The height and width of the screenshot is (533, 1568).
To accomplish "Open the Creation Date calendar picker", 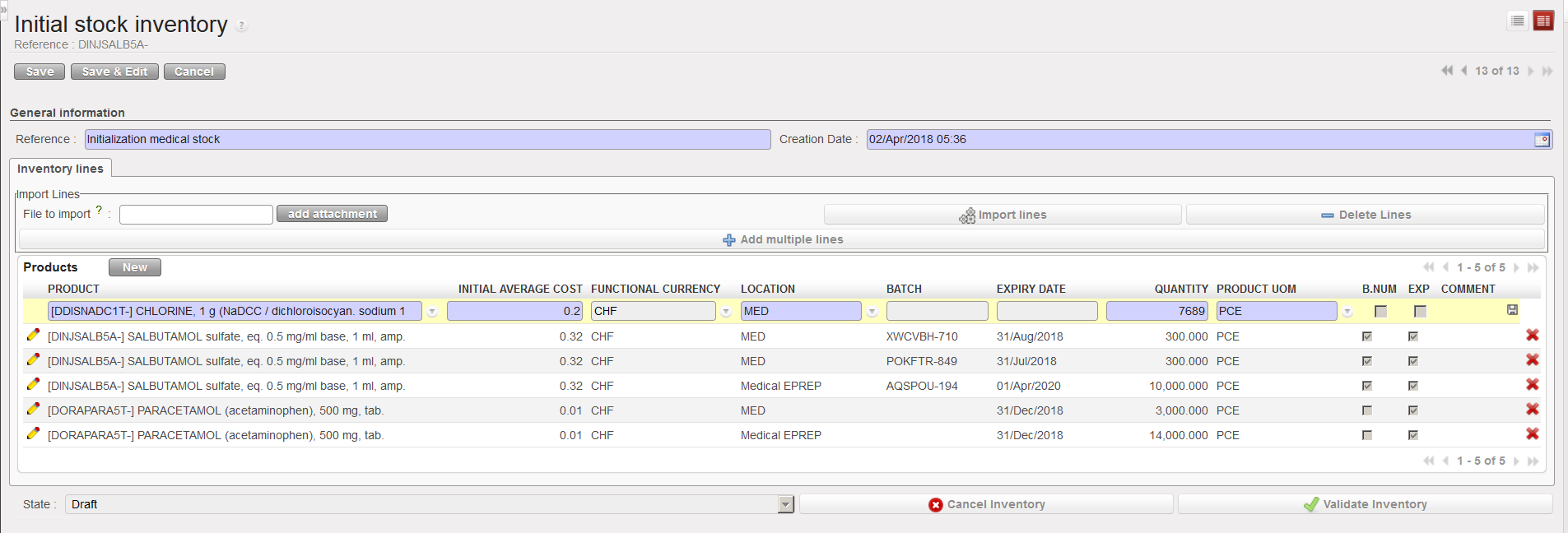I will coord(1542,140).
